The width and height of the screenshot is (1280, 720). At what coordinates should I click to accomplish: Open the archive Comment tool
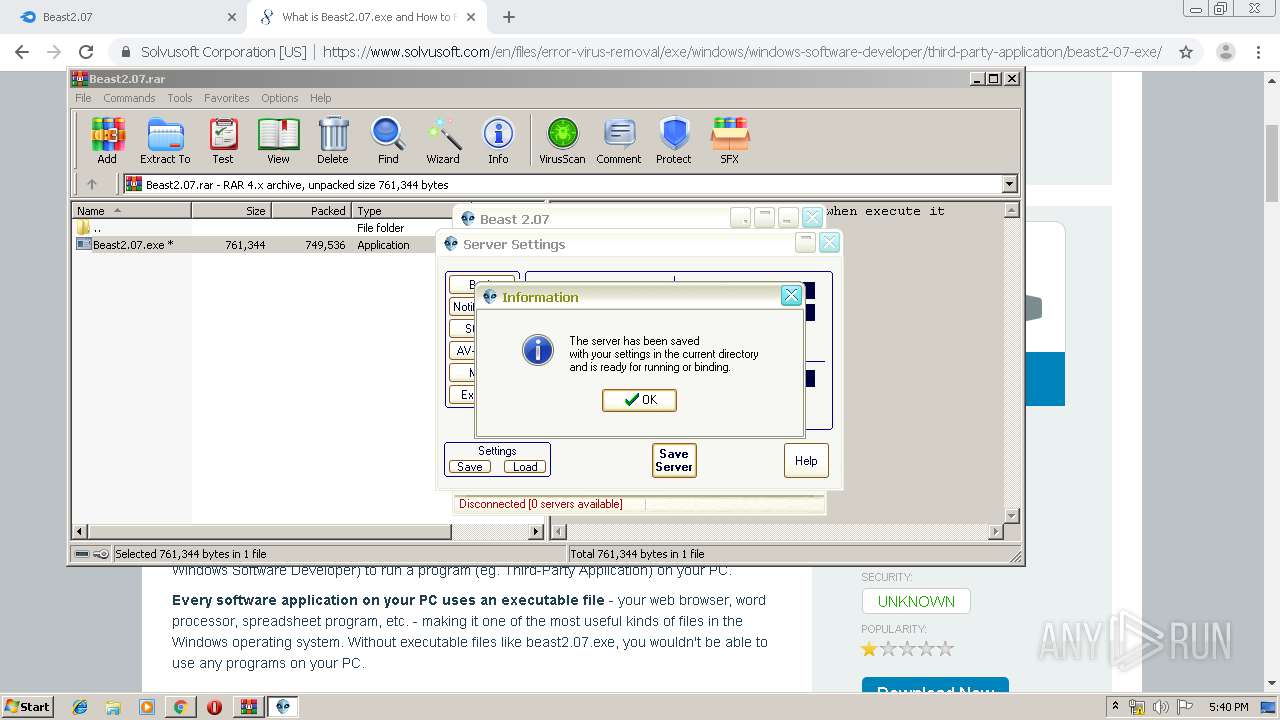(619, 140)
